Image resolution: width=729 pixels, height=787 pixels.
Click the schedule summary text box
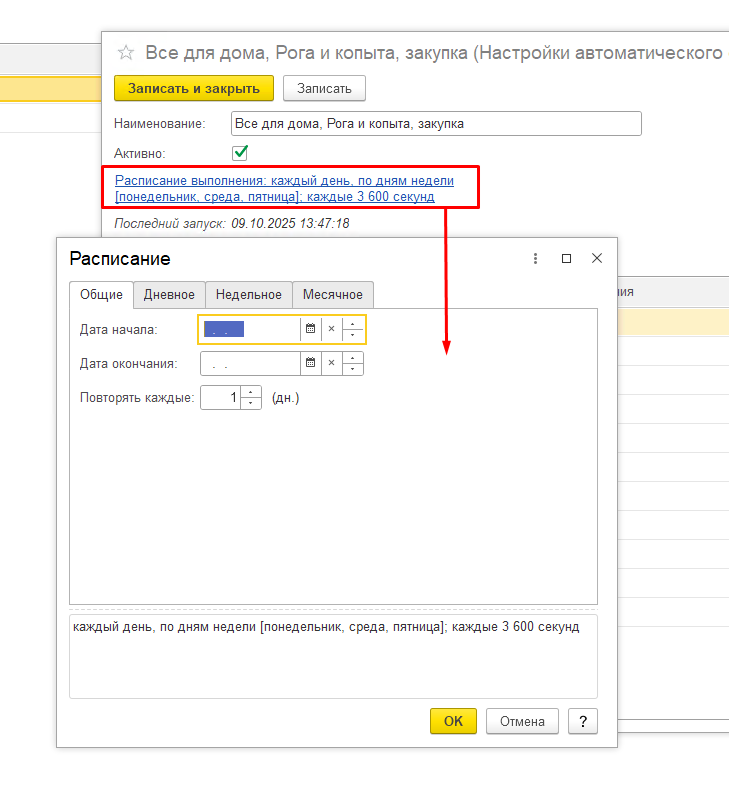coord(333,657)
